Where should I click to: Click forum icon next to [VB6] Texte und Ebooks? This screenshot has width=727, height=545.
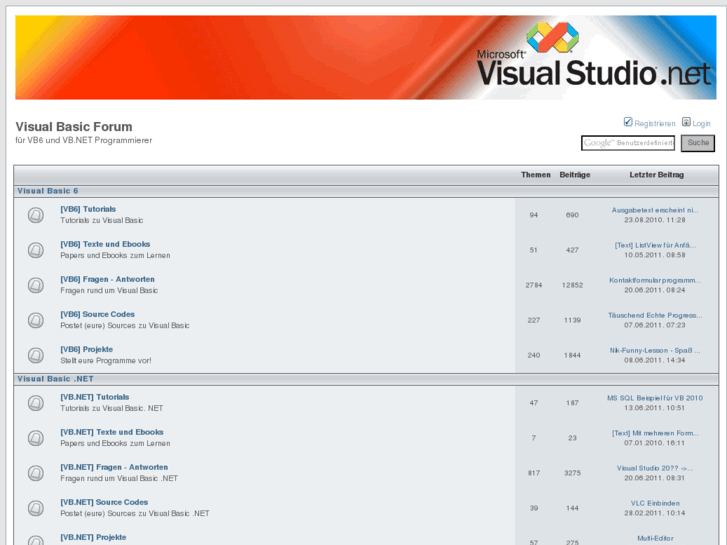(36, 250)
